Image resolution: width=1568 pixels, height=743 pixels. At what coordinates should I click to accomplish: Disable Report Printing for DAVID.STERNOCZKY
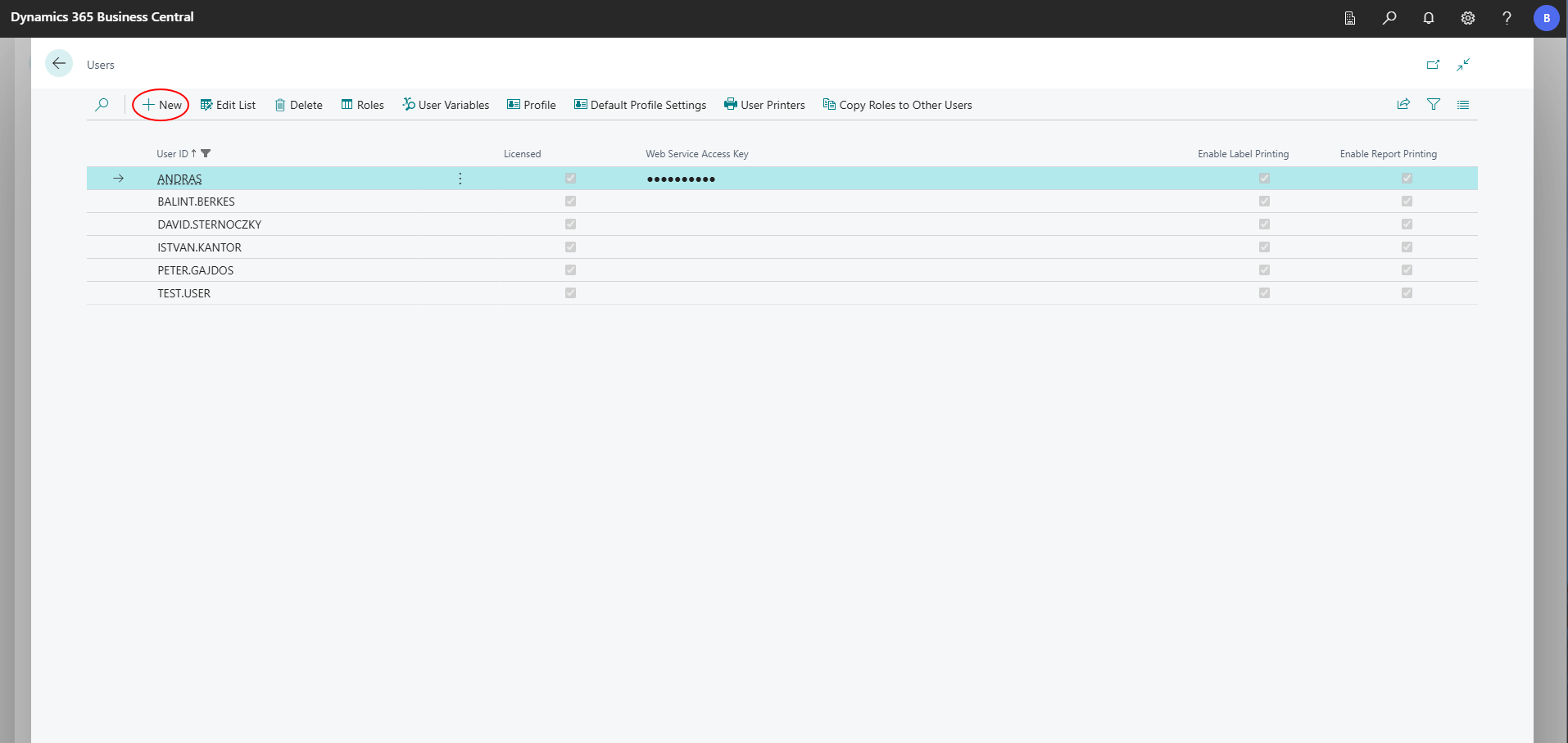click(1406, 224)
